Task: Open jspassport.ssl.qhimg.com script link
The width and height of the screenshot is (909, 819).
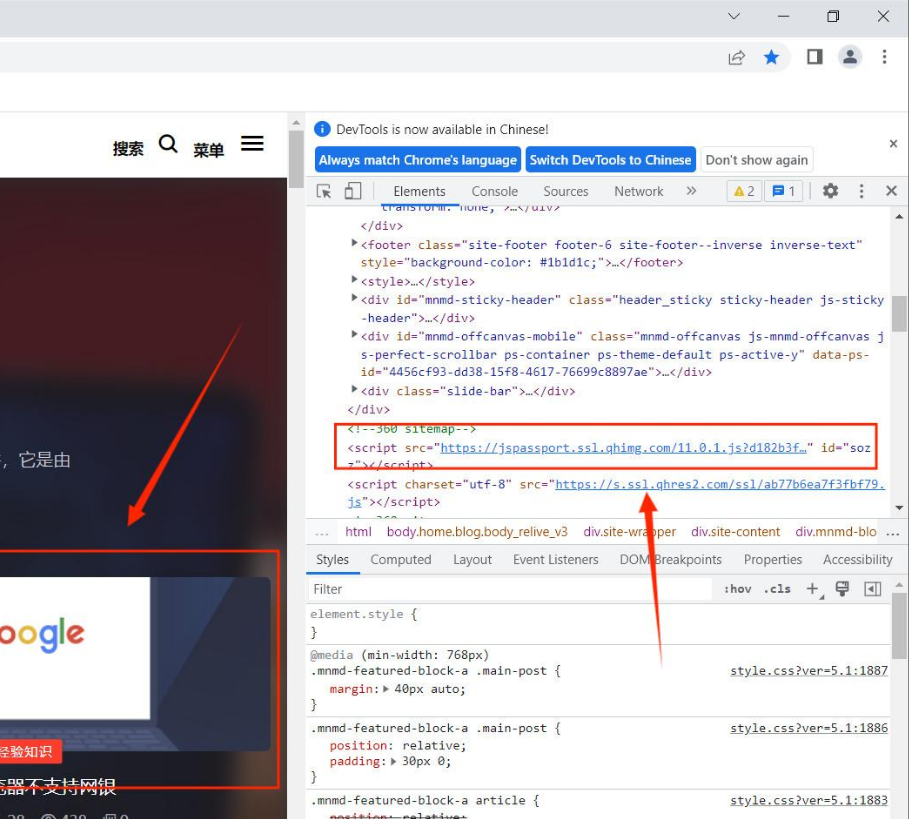Action: [x=623, y=448]
